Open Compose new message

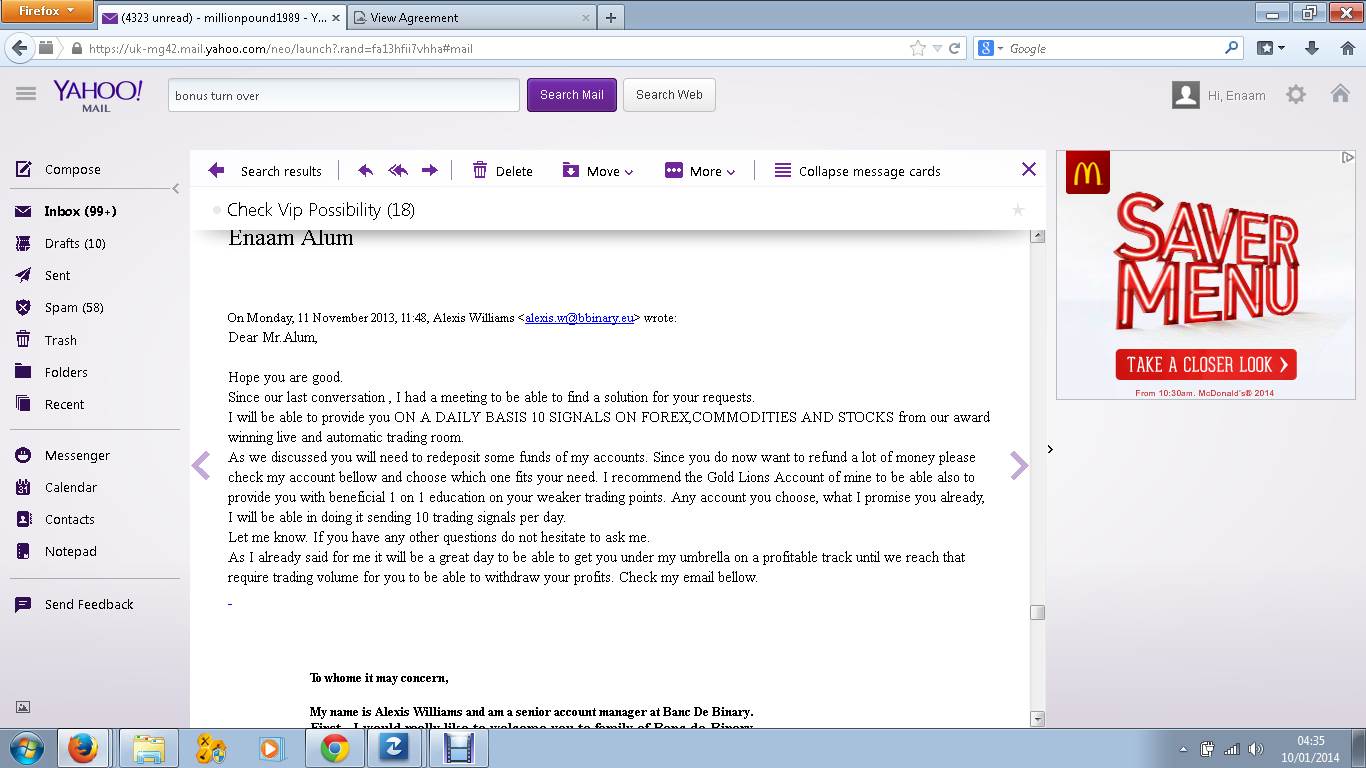58,170
